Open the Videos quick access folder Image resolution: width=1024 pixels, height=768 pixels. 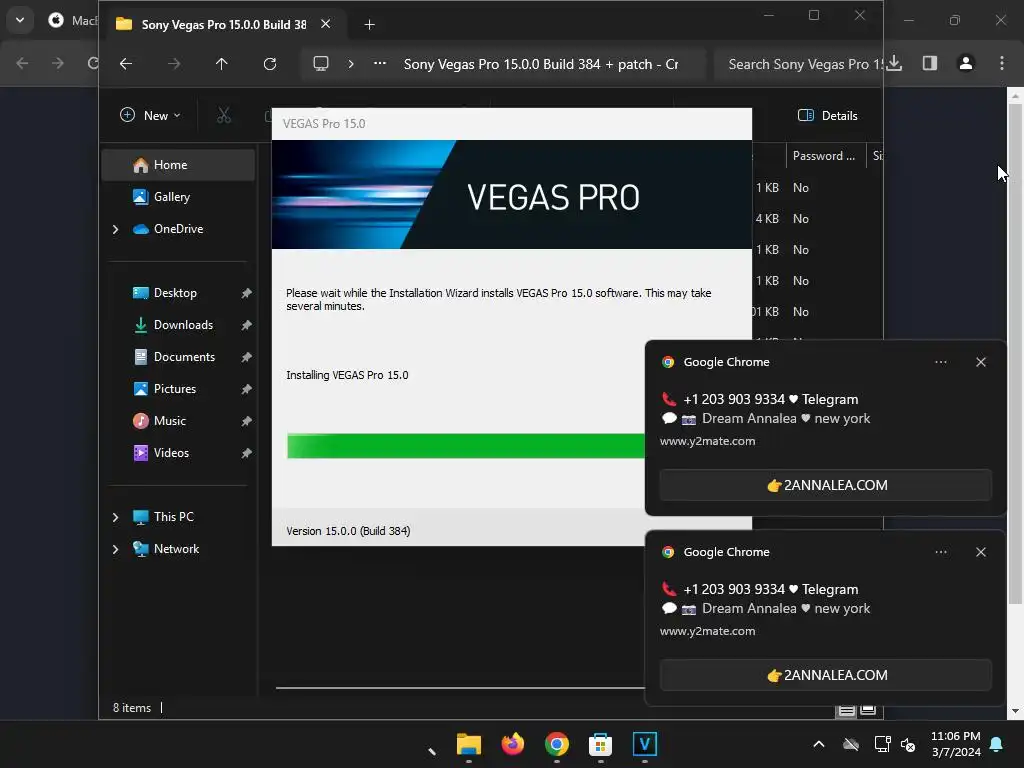tap(171, 453)
